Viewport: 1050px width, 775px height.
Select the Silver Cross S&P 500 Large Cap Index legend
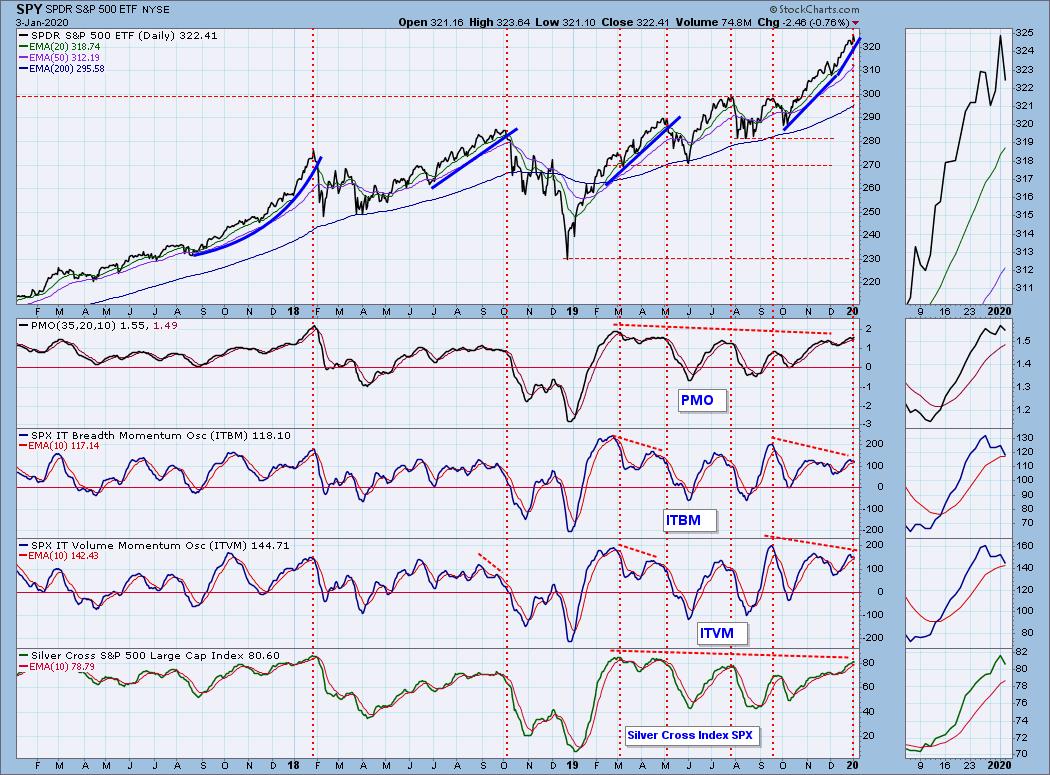tap(150, 656)
